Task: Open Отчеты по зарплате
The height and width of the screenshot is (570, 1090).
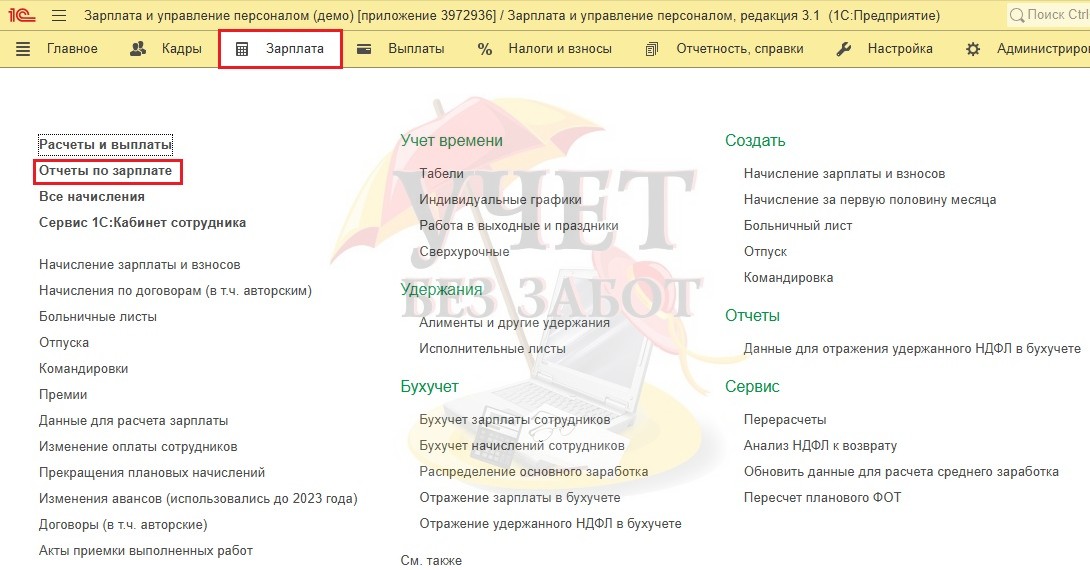Action: 105,171
